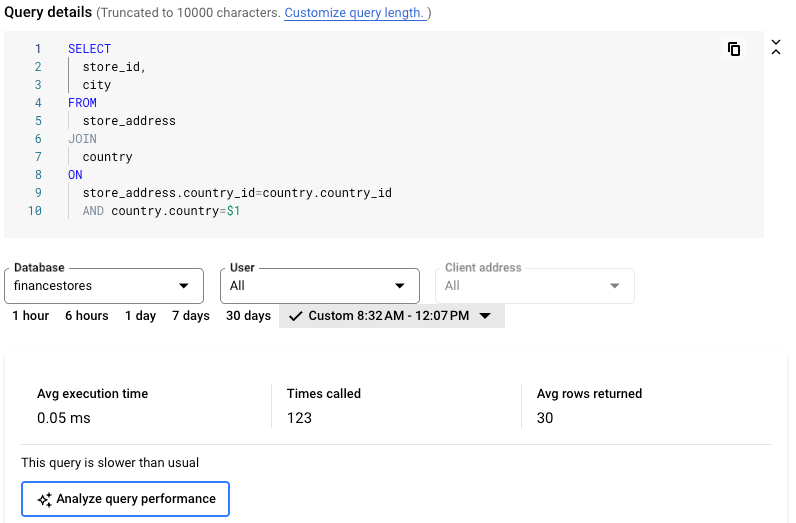Viewport: 796px width, 523px height.
Task: Click the country.country=$1 condition on line 10
Action: [x=175, y=211]
